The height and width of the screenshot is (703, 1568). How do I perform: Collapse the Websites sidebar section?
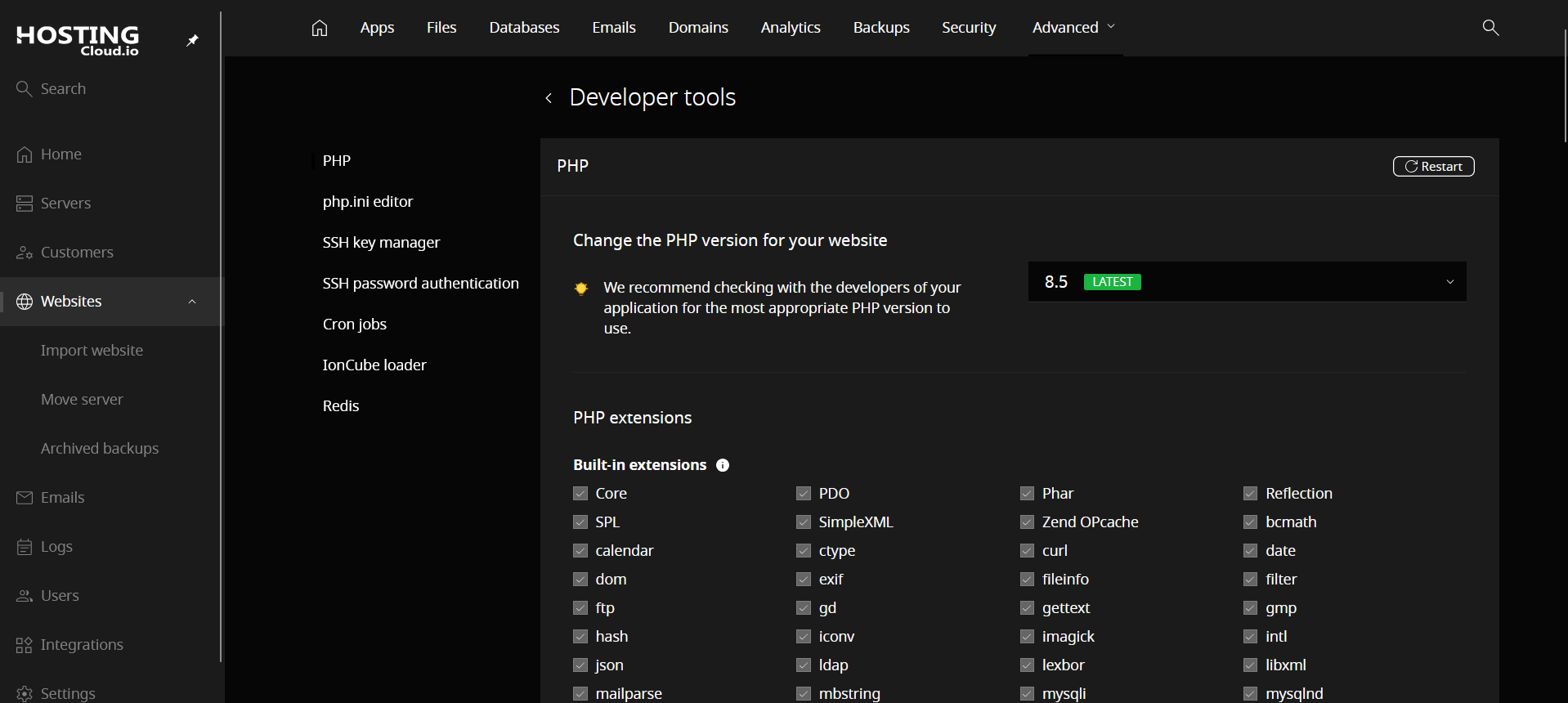[192, 302]
